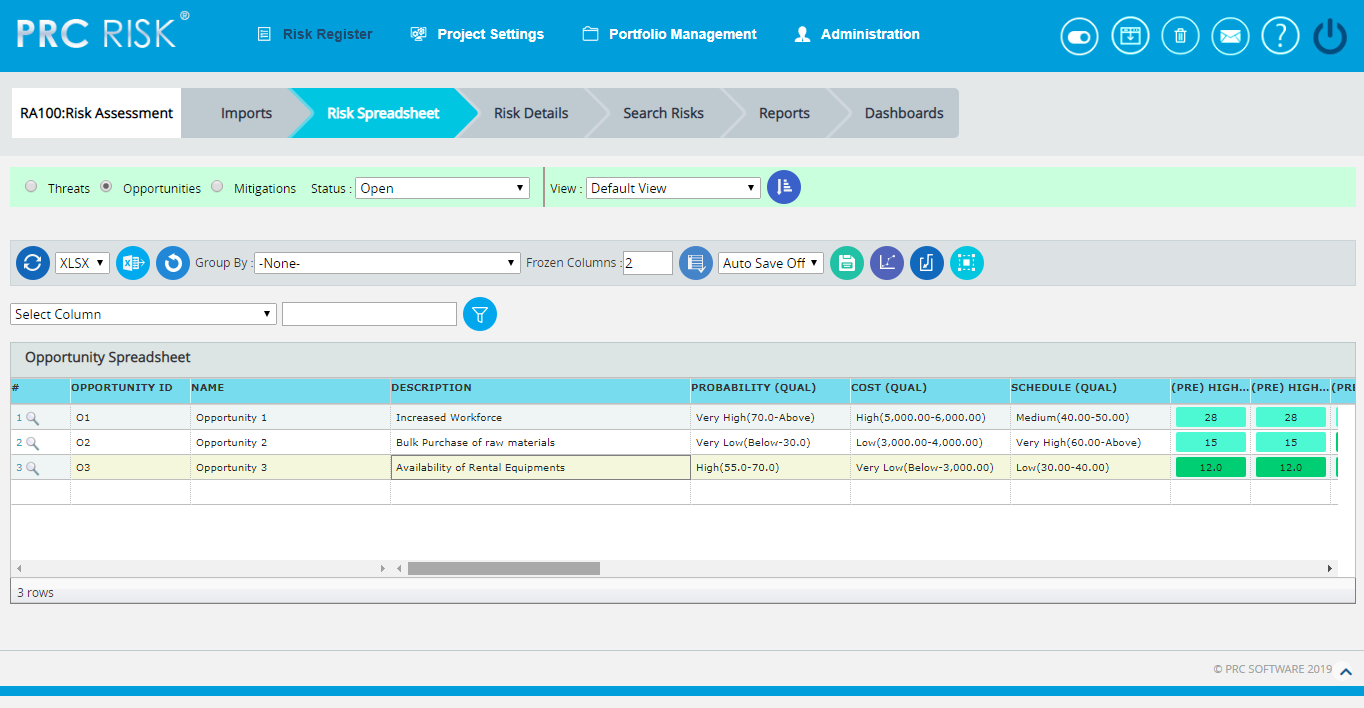Click the sort order icon beside View

click(784, 187)
